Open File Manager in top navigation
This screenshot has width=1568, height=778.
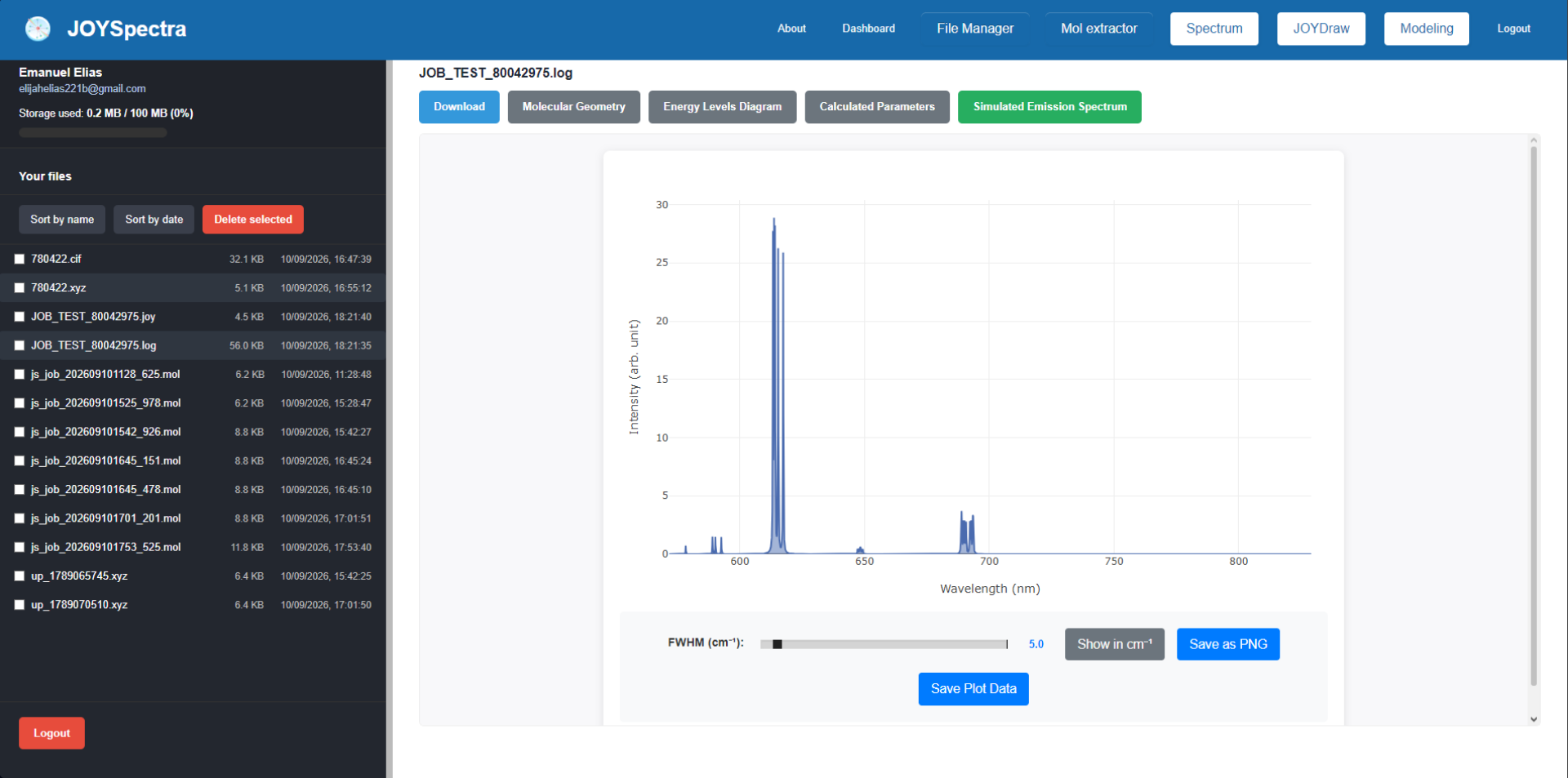click(975, 29)
